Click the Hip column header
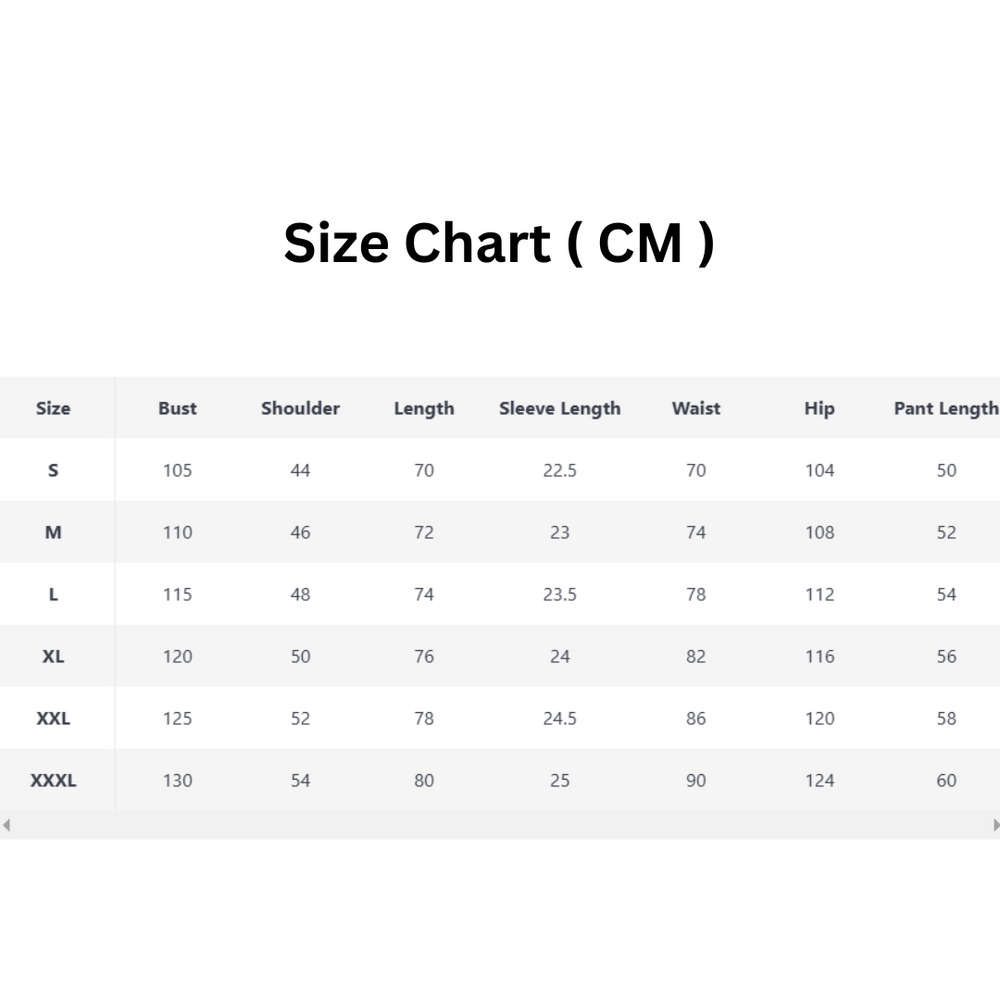1000x1000 pixels. [x=819, y=408]
